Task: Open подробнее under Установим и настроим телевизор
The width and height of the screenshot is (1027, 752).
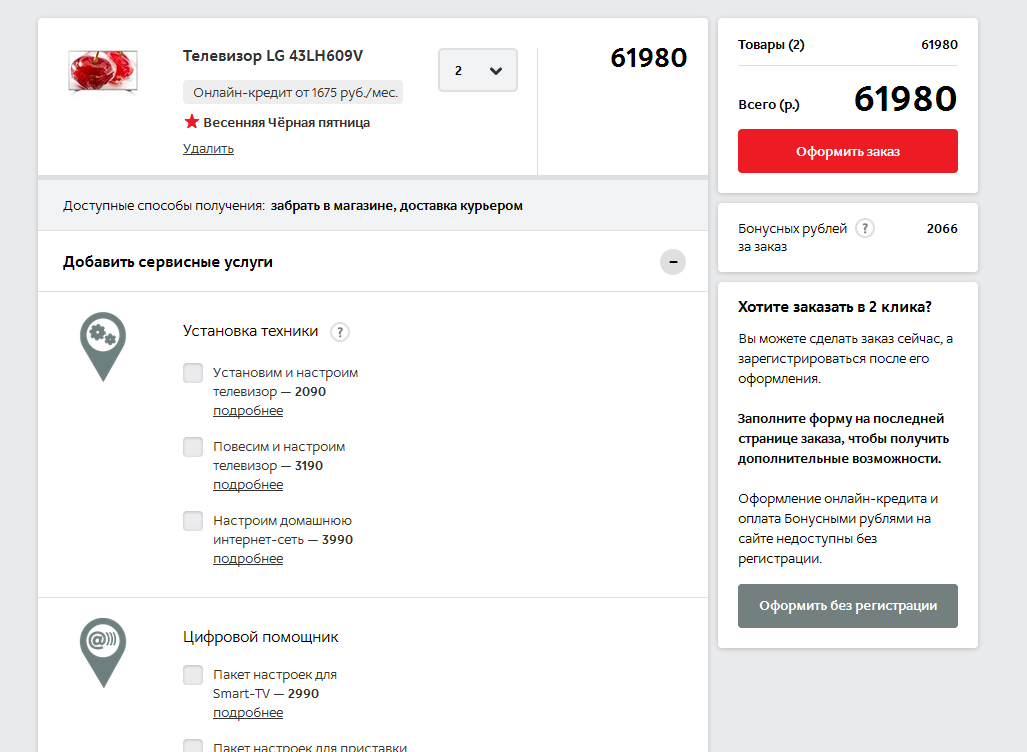Action: pos(248,411)
